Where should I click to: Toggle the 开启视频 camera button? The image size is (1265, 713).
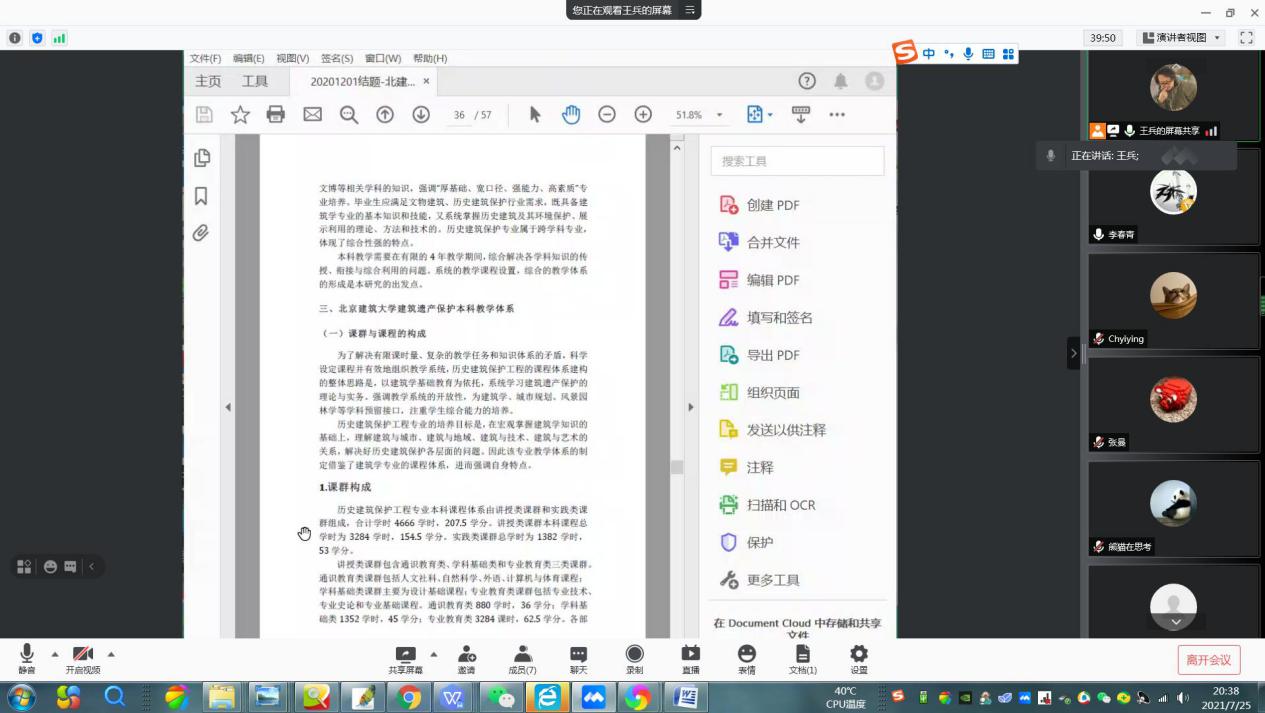coord(83,659)
